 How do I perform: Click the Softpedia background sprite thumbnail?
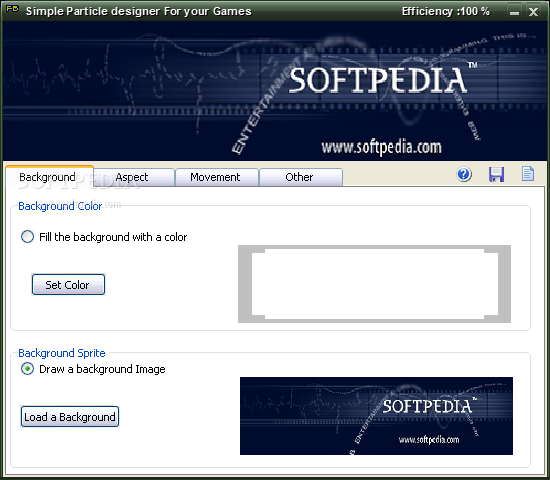376,416
